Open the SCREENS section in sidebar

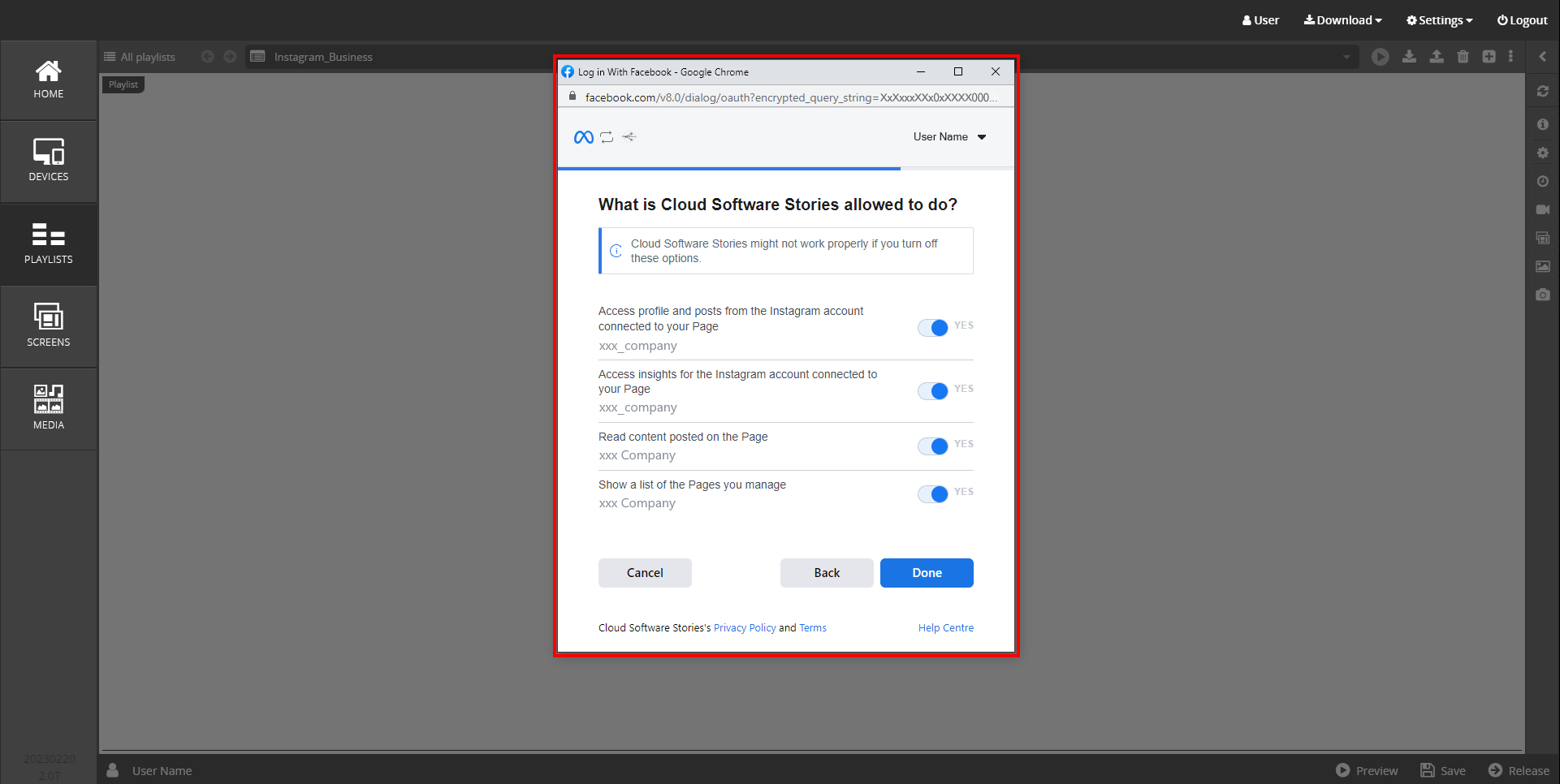click(x=49, y=328)
